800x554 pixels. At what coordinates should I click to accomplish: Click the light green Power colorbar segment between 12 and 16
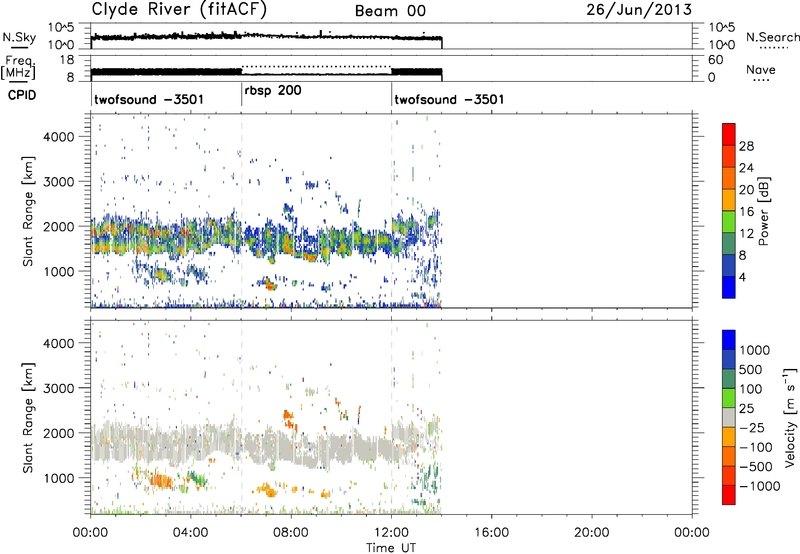pos(729,221)
